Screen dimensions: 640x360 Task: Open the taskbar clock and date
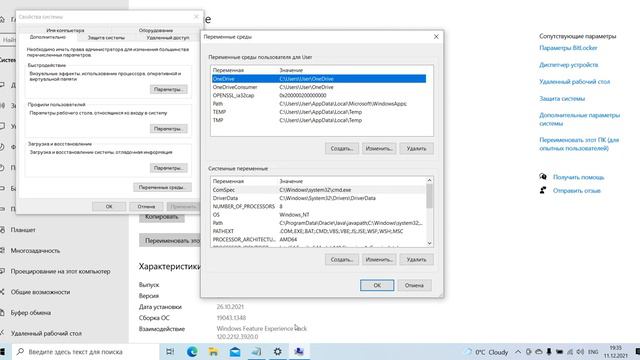(616, 351)
